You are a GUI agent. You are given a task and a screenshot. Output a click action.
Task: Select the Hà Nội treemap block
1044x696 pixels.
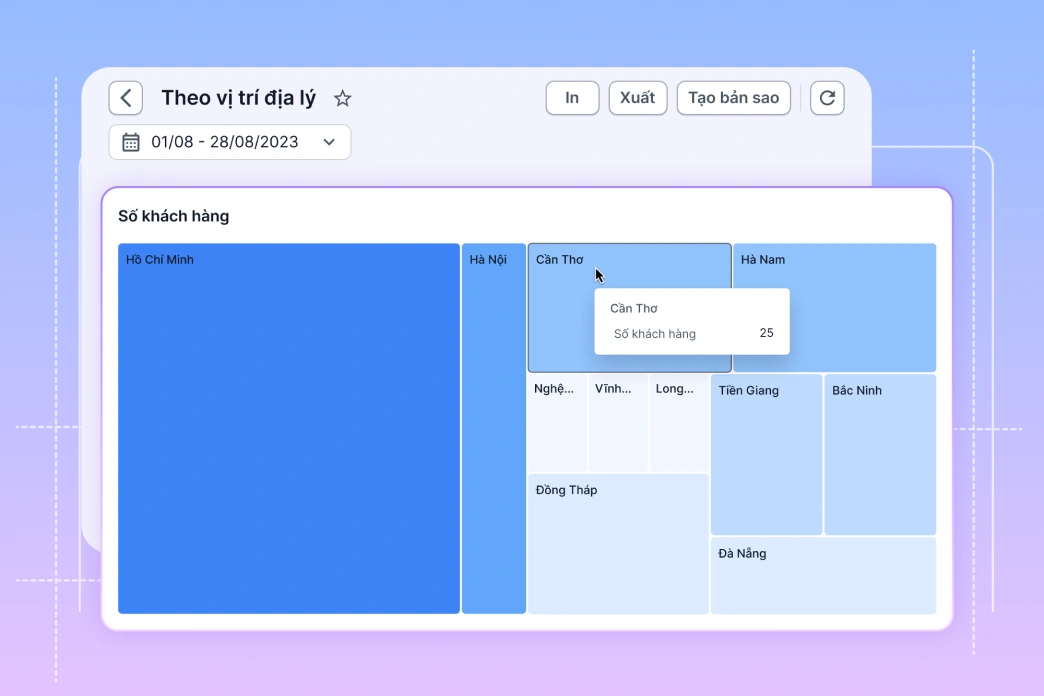click(x=493, y=430)
